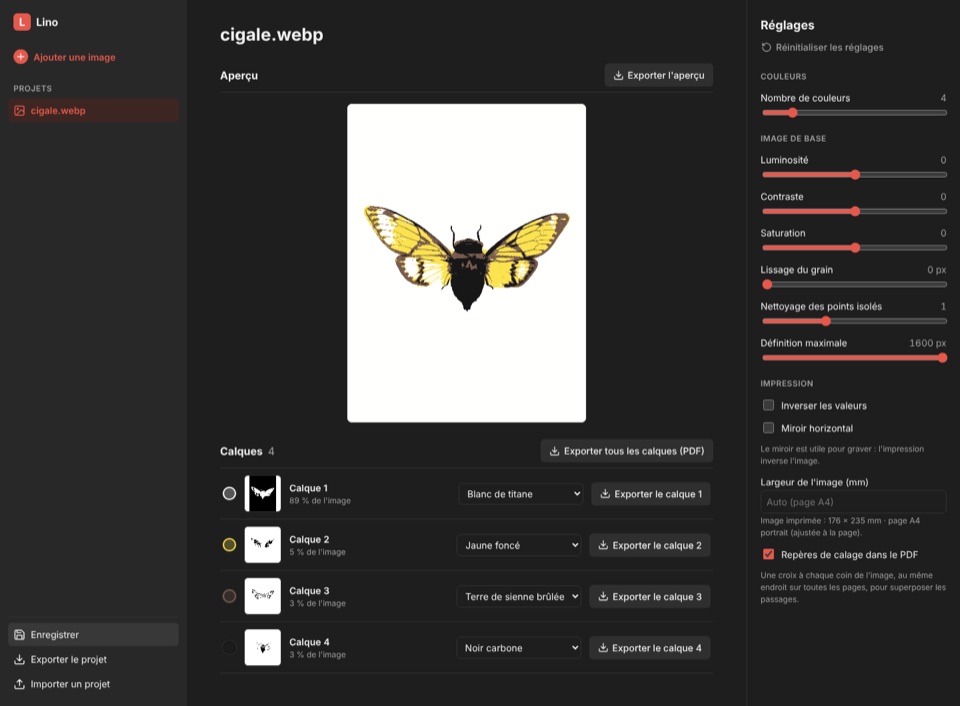
Task: Click the upload icon of Importer un projet
Action: pos(20,684)
